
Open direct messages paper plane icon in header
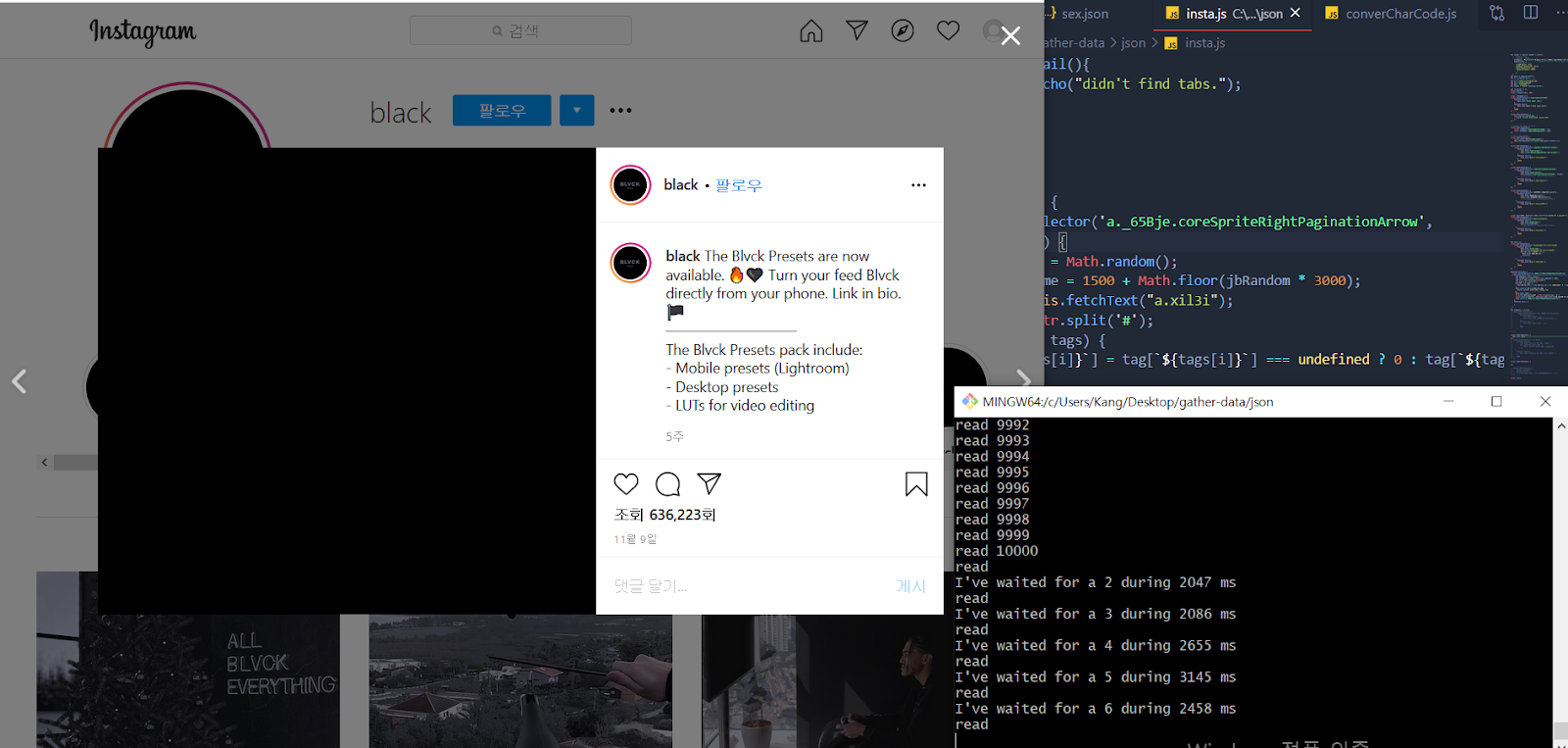[857, 30]
